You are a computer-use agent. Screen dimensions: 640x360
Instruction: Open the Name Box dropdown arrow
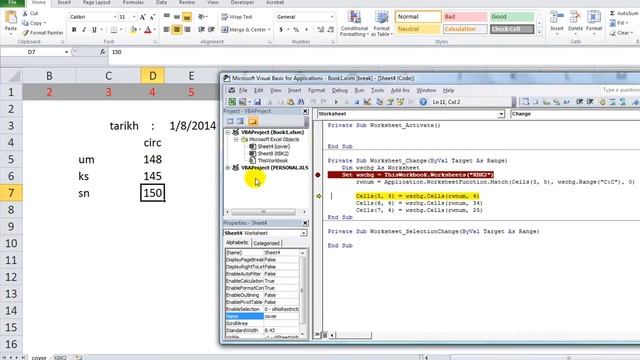coord(66,52)
